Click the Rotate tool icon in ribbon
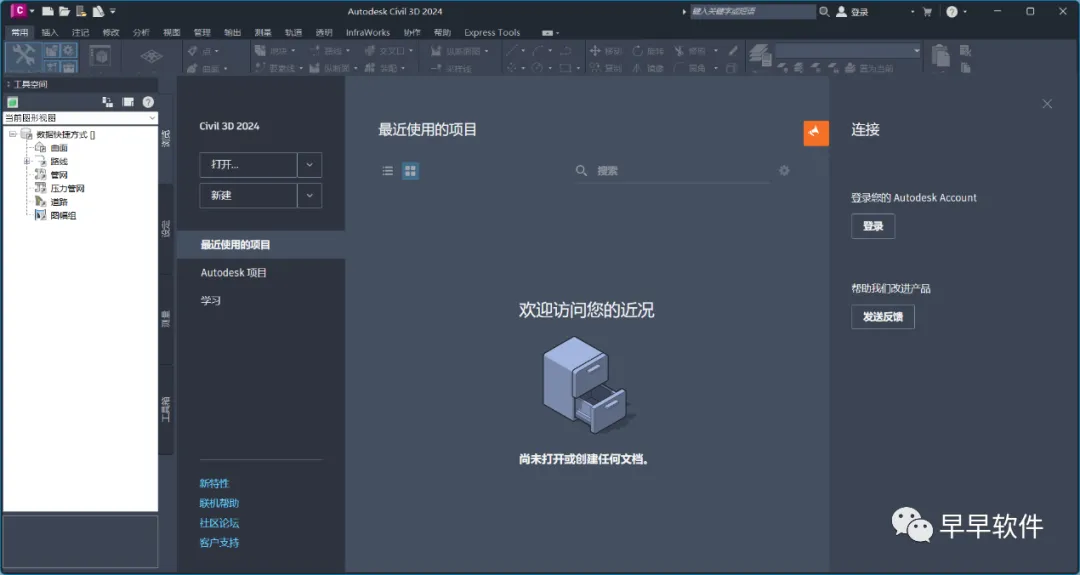Viewport: 1080px width, 575px height. tap(637, 51)
